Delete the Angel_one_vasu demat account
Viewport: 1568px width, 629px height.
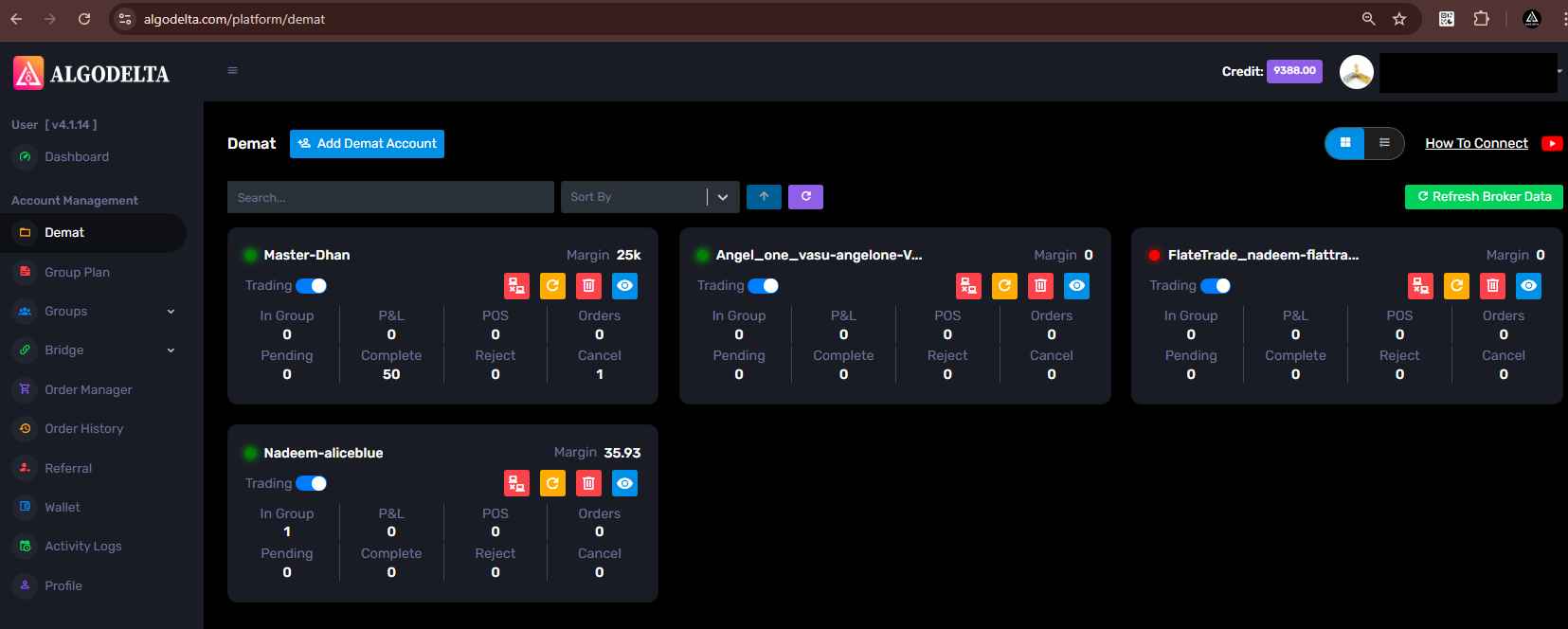click(x=1040, y=286)
